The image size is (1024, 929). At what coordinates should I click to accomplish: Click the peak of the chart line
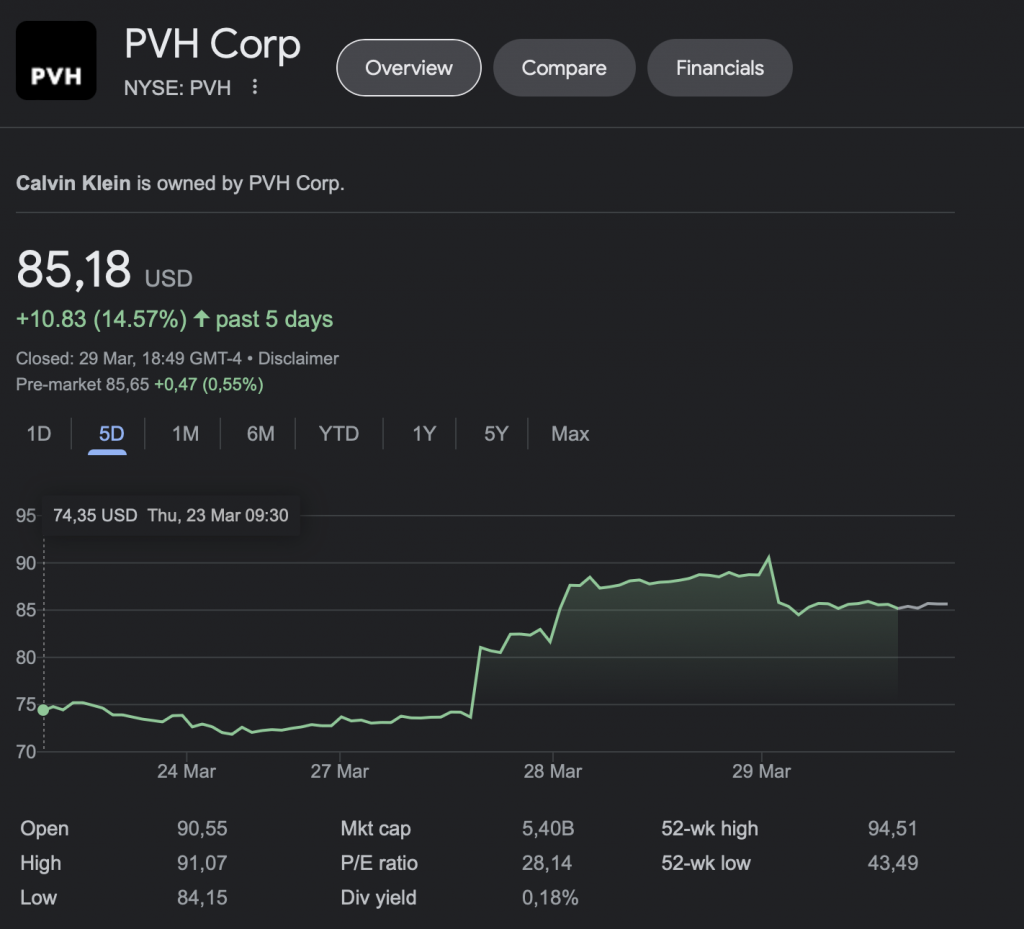(x=768, y=558)
